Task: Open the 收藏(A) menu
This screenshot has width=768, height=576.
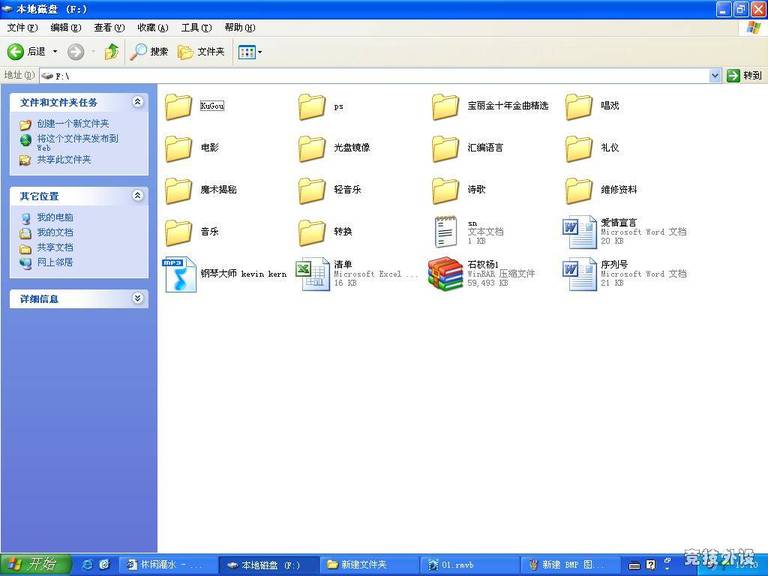Action: pos(152,28)
